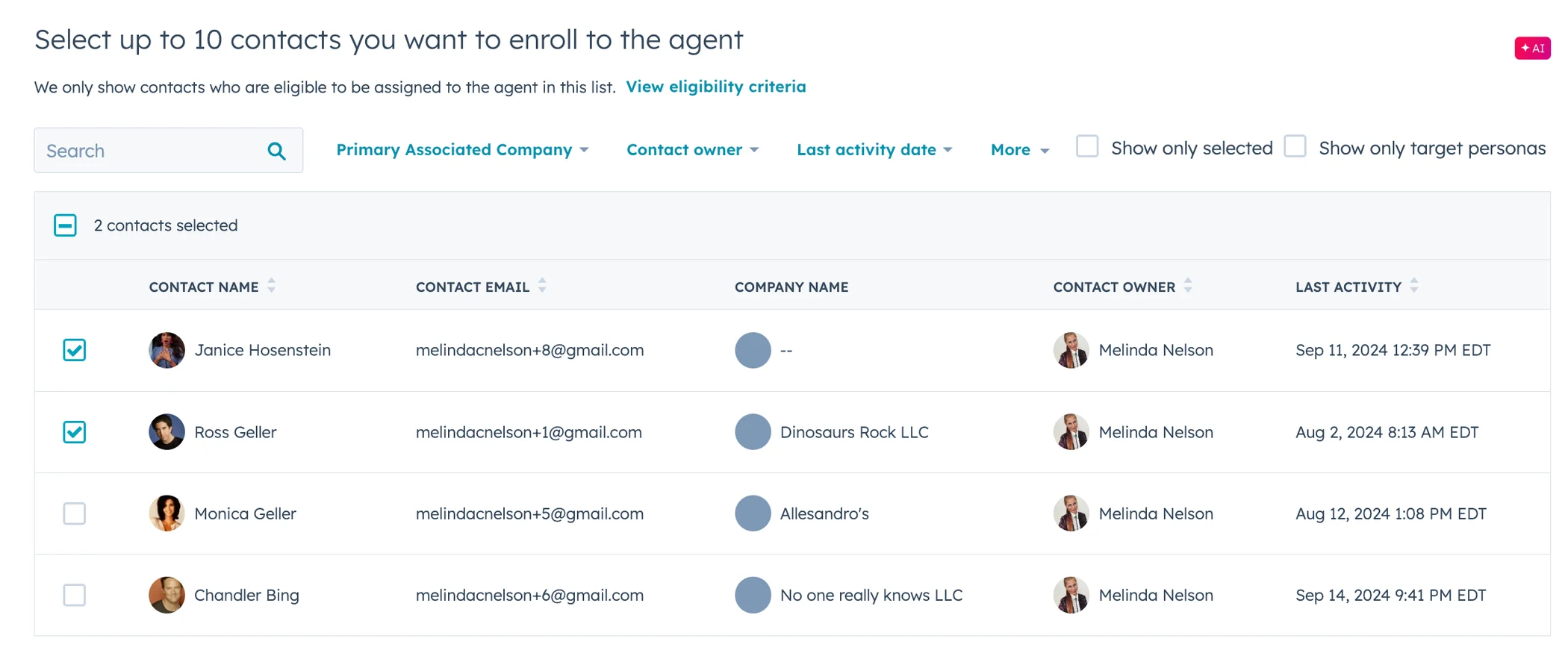Open Contact owner filter dropdown

coord(692,150)
